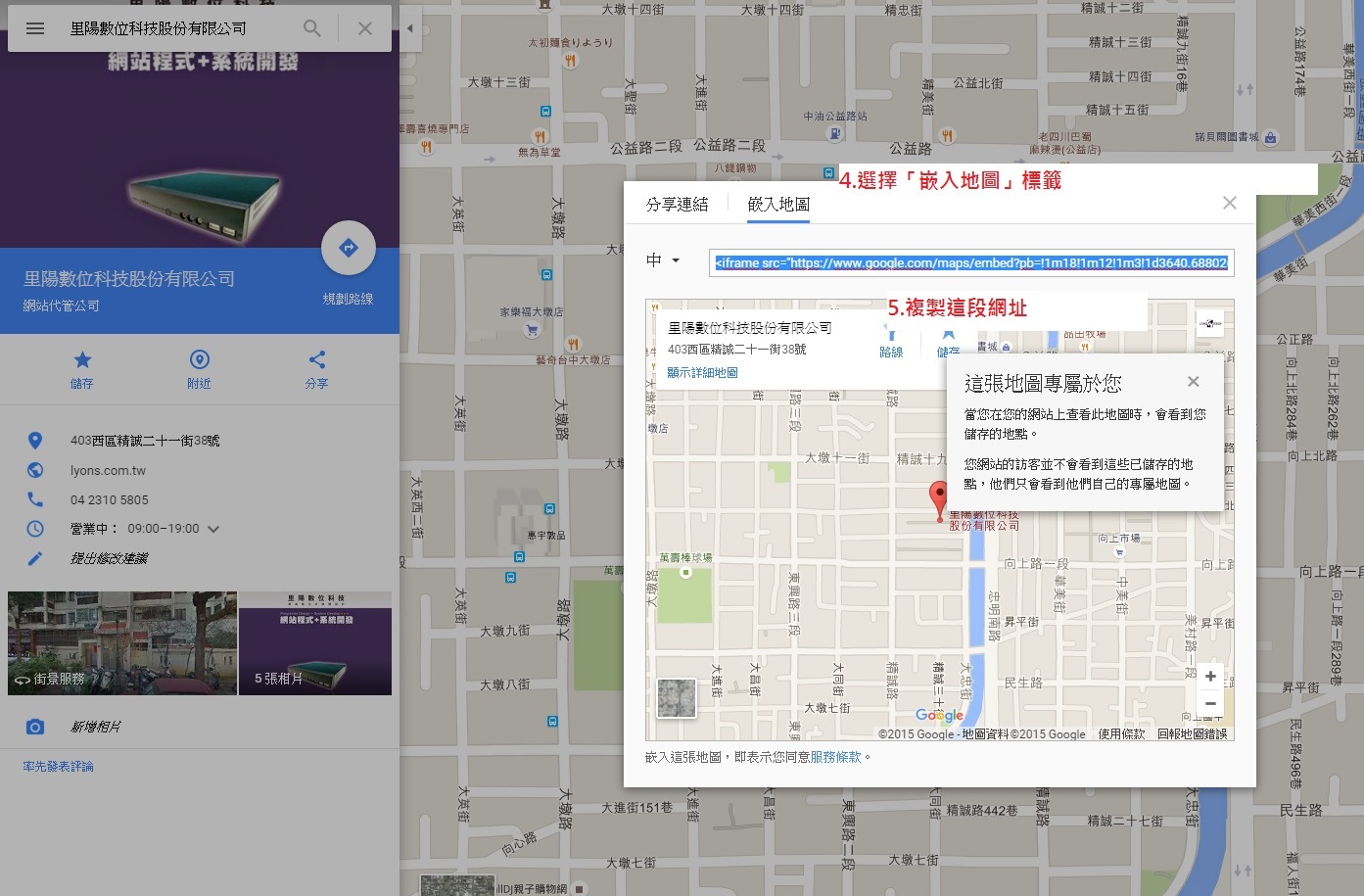Open the 5張相片 photos thumbnail

pyautogui.click(x=315, y=643)
